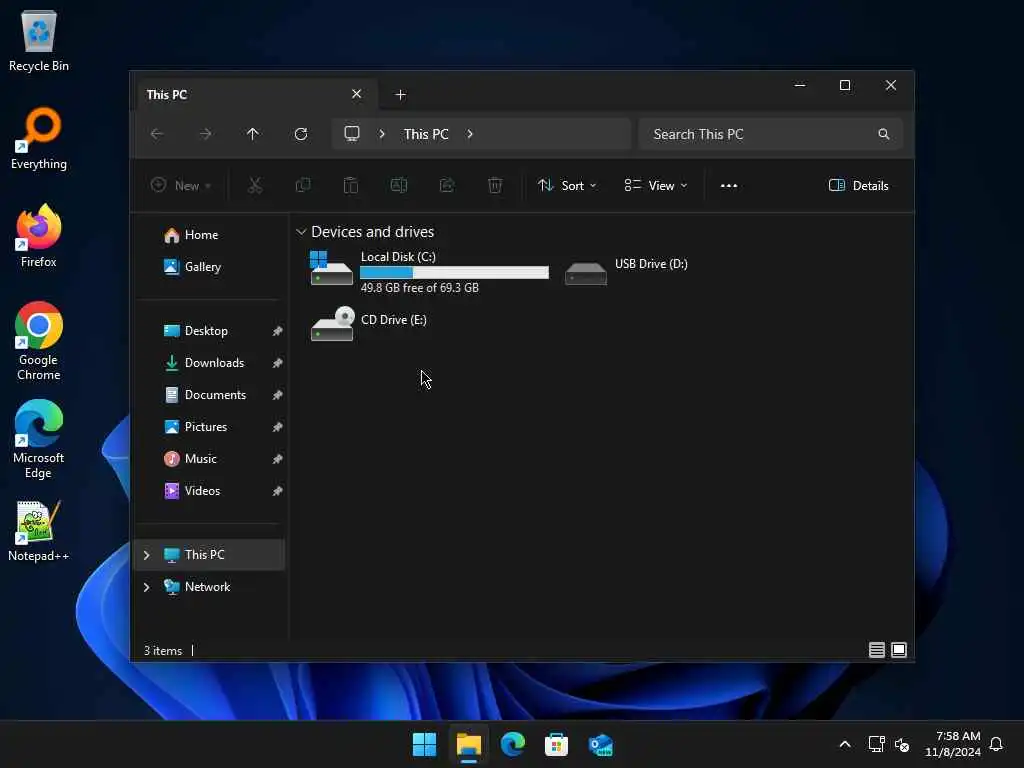
Task: Go up one folder level
Action: pyautogui.click(x=253, y=134)
